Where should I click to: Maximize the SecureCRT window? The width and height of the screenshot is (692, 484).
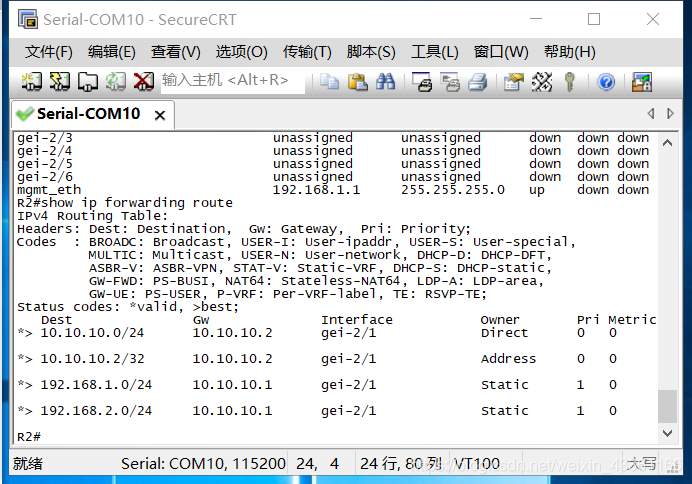tap(594, 19)
